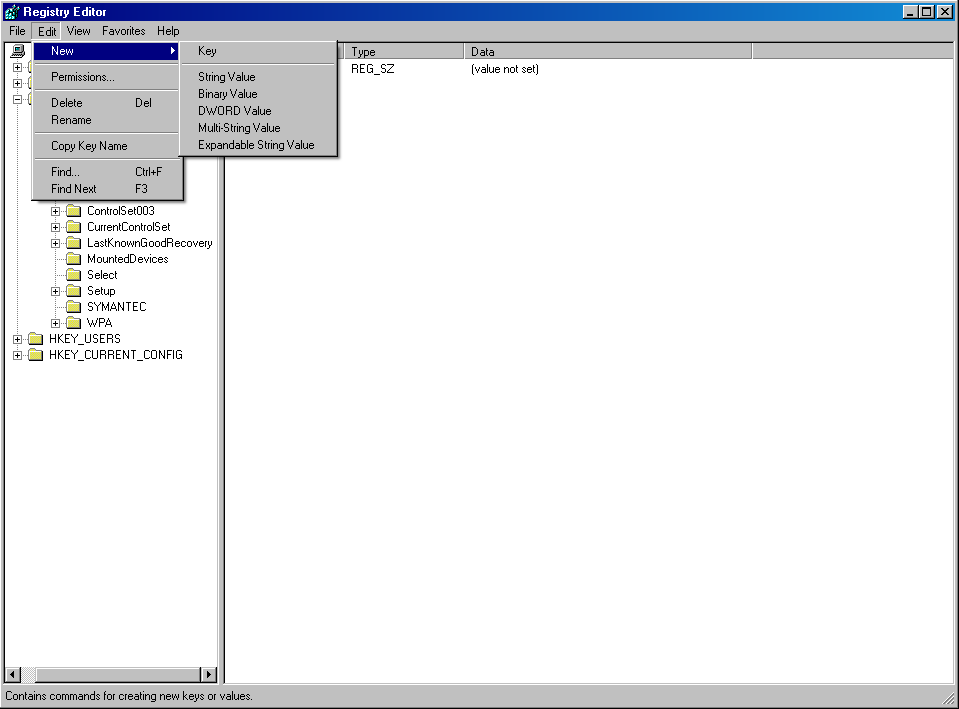Click the REG_SZ type cell

click(x=372, y=69)
